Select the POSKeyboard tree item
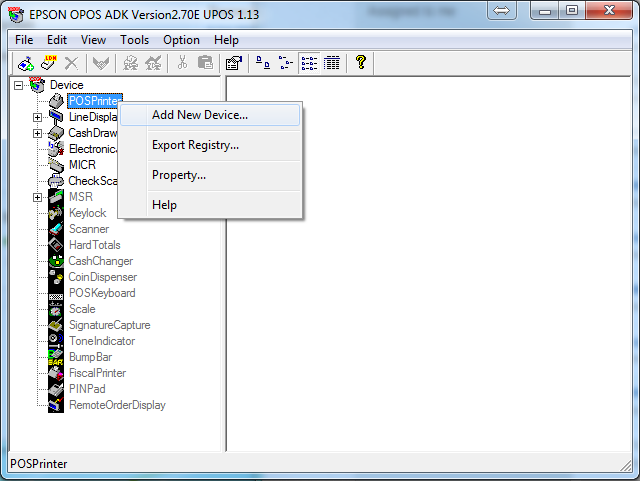This screenshot has width=640, height=481. coord(102,293)
